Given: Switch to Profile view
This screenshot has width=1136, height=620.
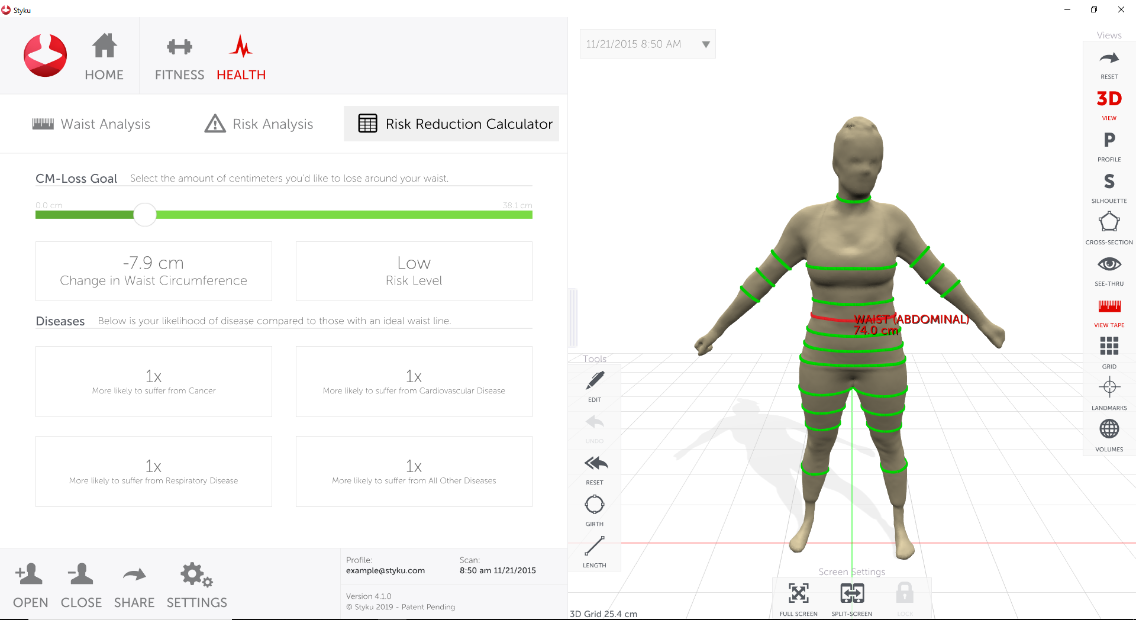Looking at the screenshot, I should click(1109, 144).
